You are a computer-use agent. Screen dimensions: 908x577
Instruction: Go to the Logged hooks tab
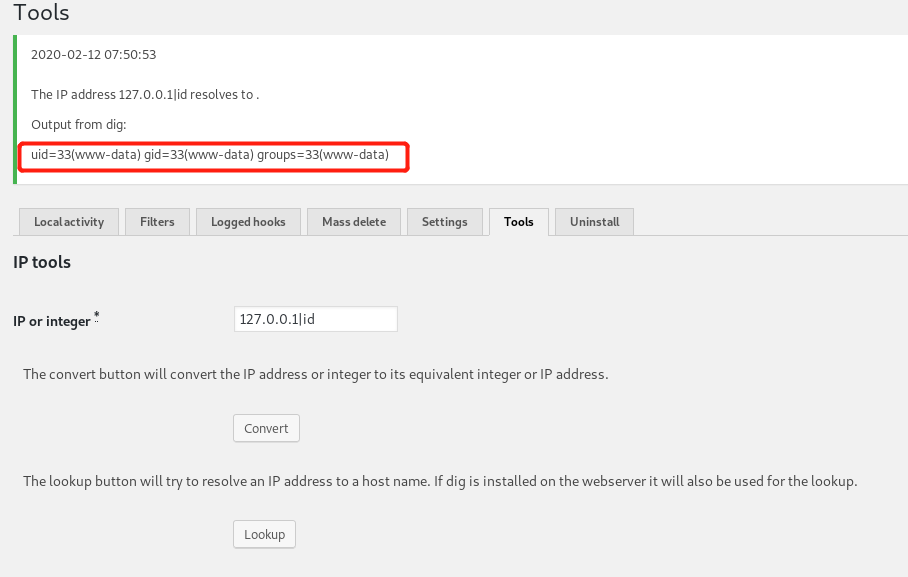click(x=248, y=222)
